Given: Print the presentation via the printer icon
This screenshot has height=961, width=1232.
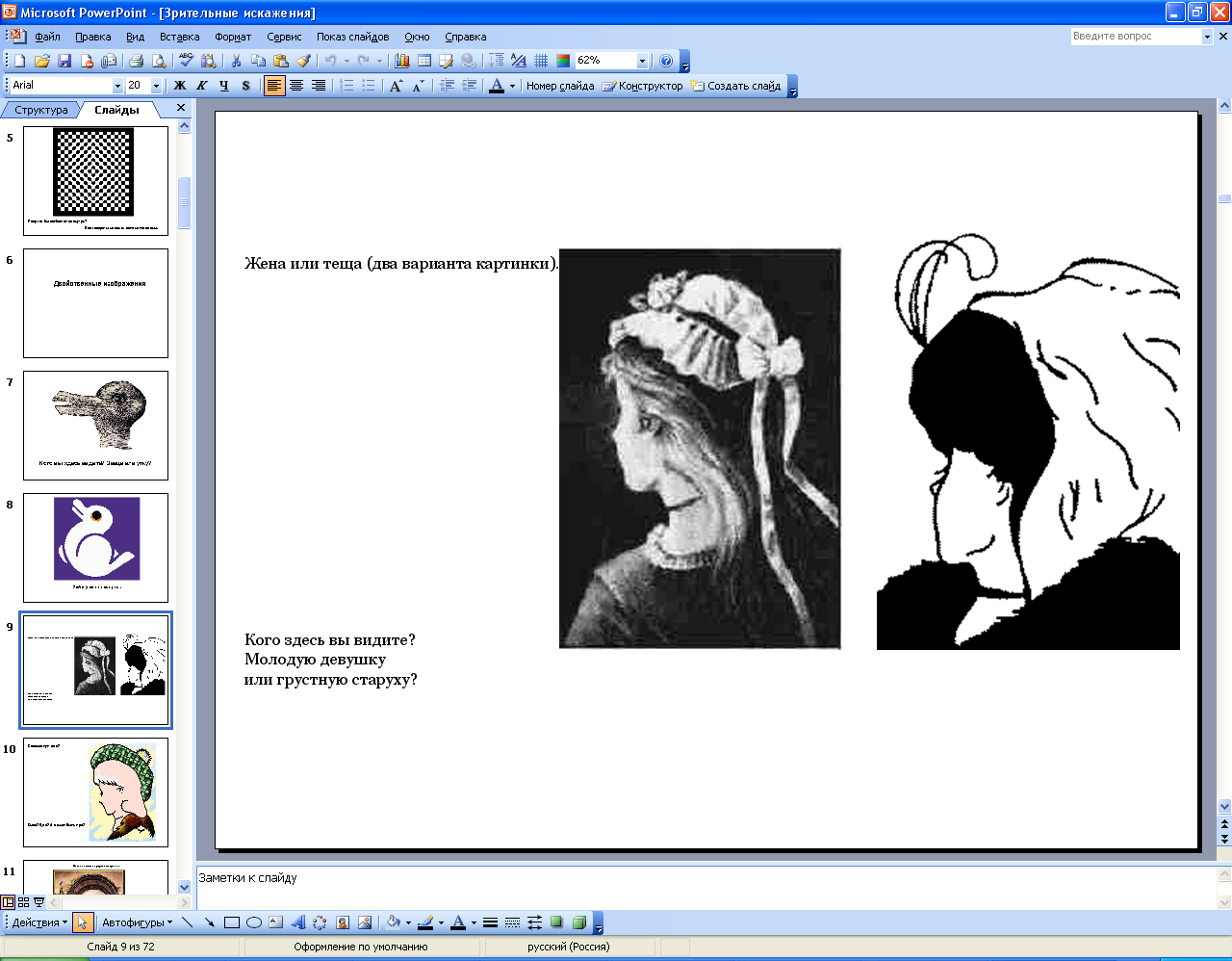Looking at the screenshot, I should point(136,61).
